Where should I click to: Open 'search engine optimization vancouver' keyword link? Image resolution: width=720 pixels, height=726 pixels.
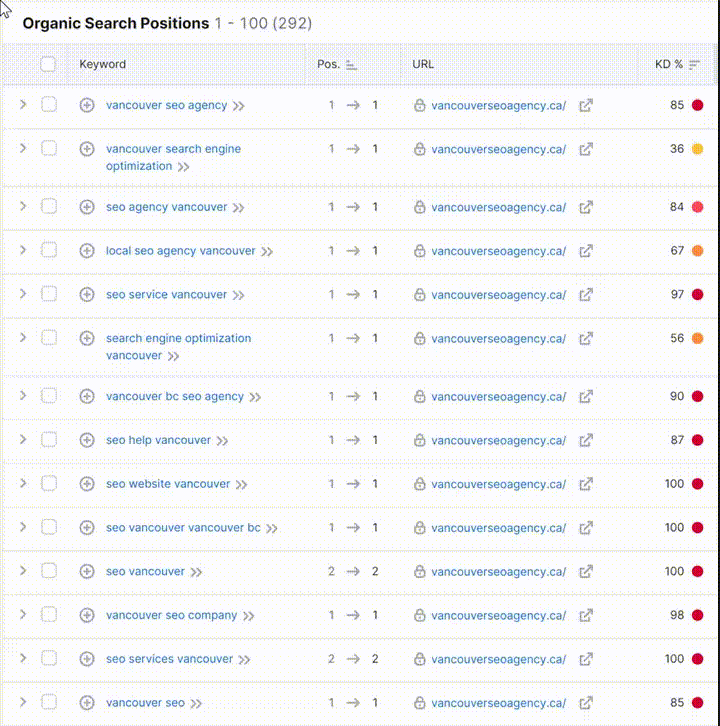point(178,347)
